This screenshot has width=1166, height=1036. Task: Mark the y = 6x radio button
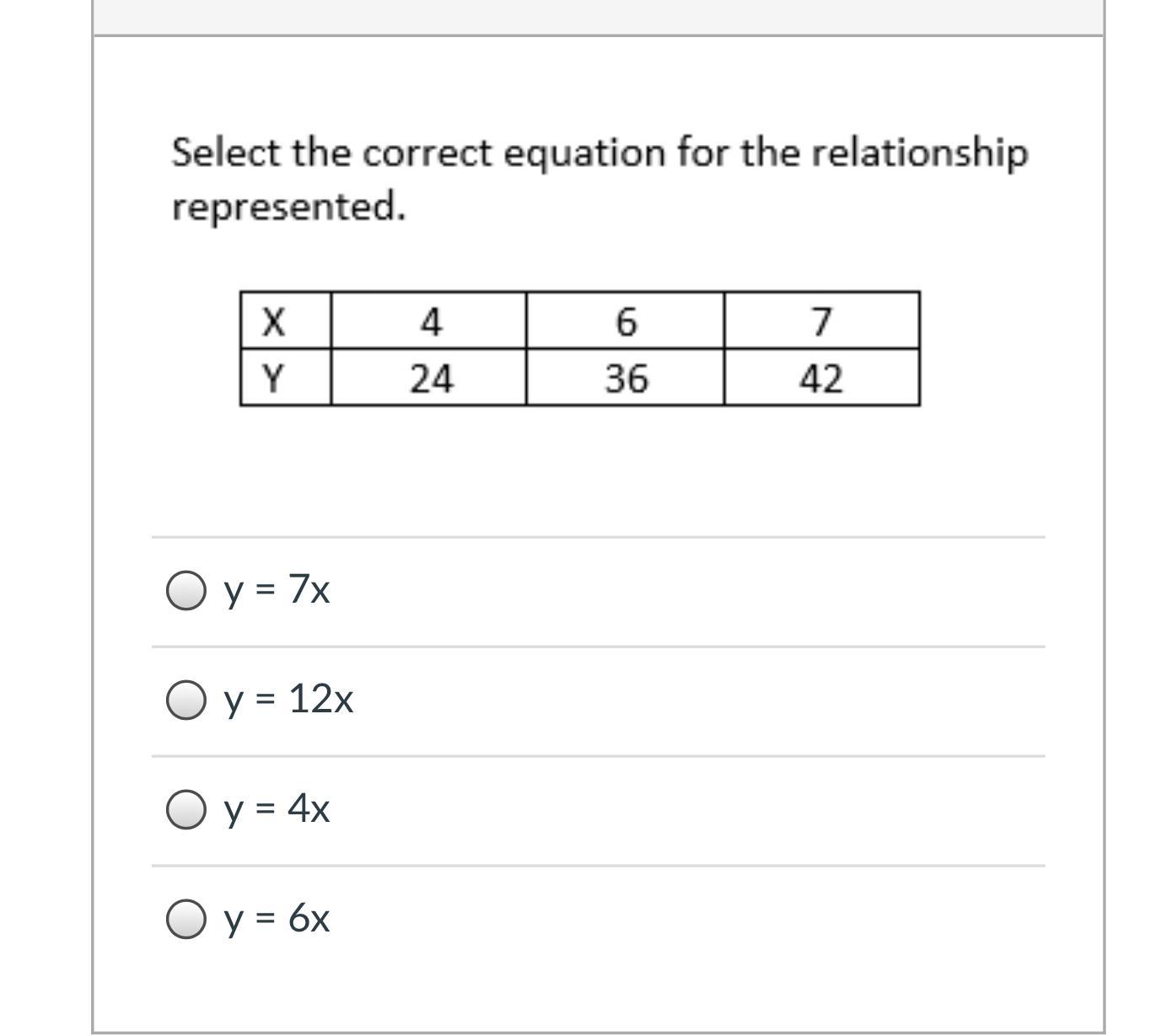[x=185, y=918]
